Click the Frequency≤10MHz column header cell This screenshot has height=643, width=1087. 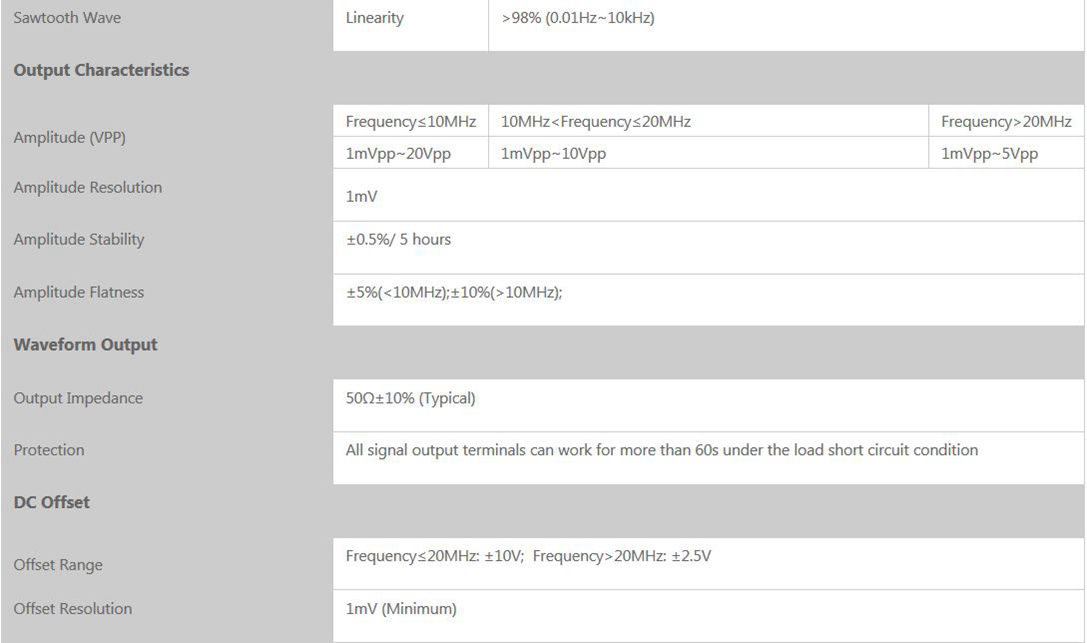pos(410,122)
